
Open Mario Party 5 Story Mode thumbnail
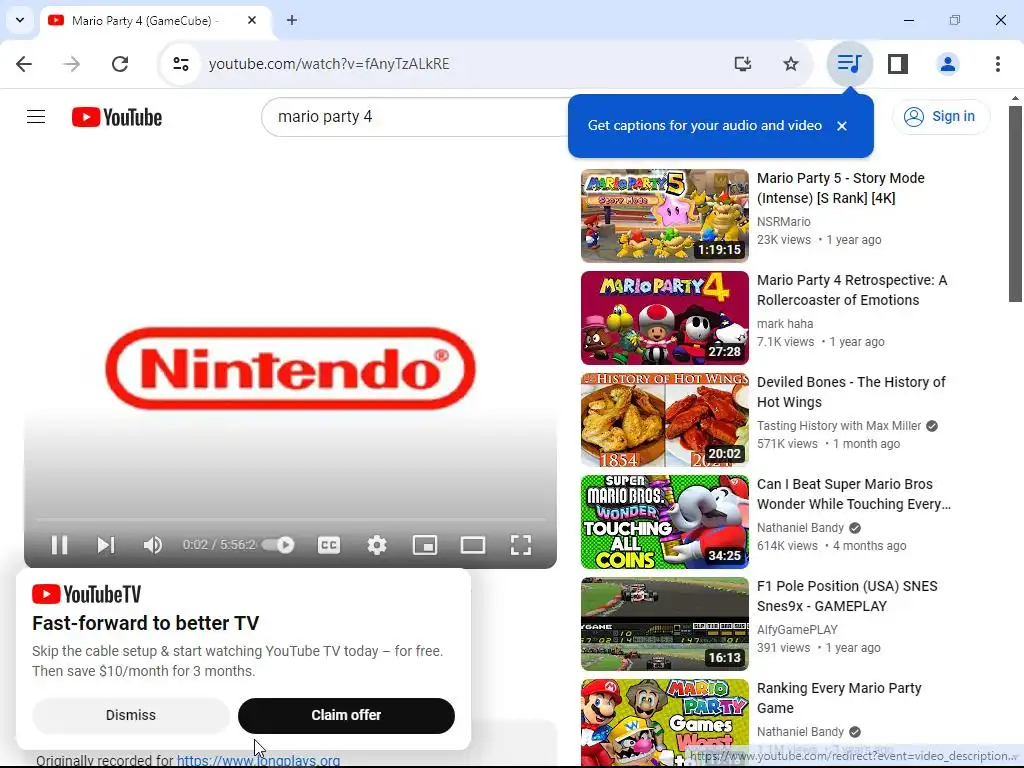665,216
